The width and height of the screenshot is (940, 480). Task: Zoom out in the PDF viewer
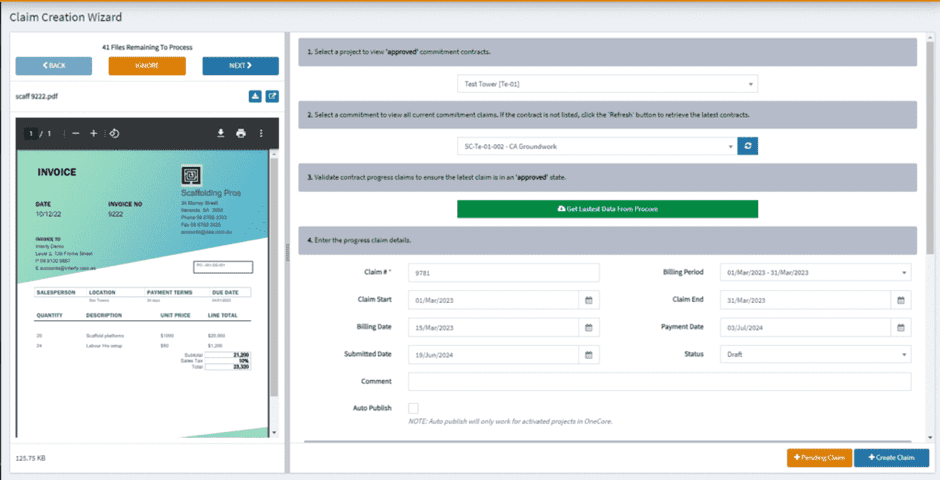[x=76, y=133]
